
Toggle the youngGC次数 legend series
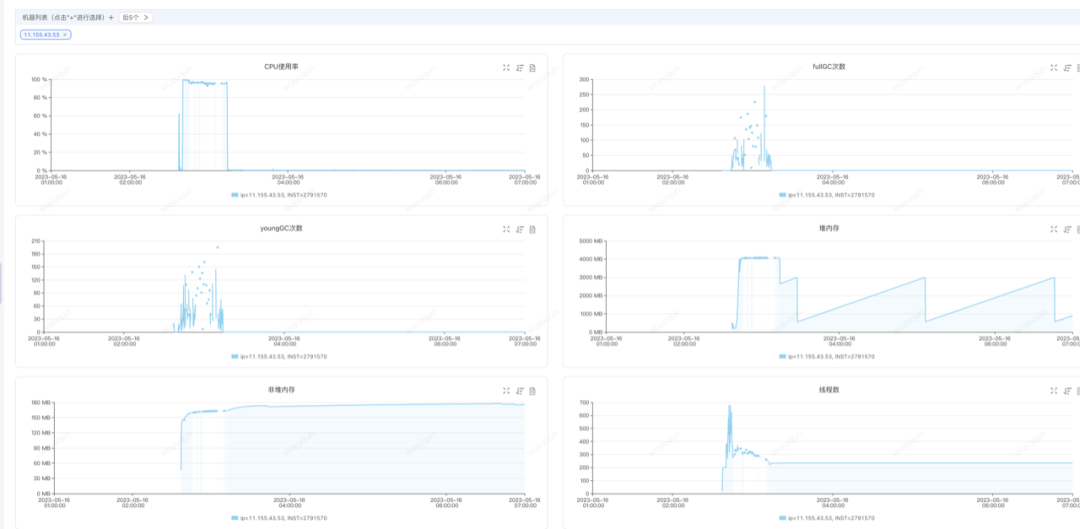(x=279, y=356)
